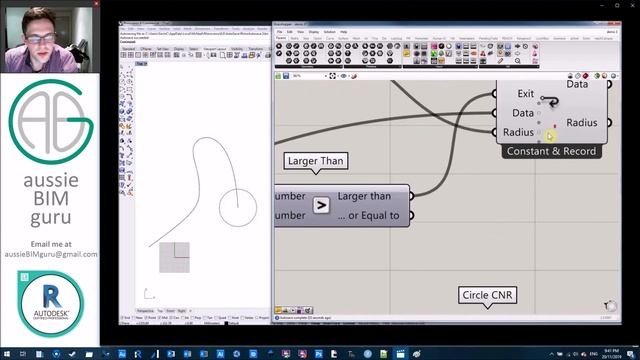This screenshot has height=360, width=640.
Task: Expand the Primitive ribbon panel bar
Action: coord(373,67)
